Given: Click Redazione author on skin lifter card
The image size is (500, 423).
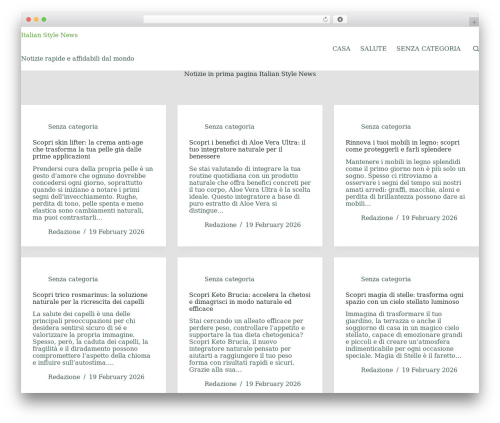Looking at the screenshot, I should [64, 232].
